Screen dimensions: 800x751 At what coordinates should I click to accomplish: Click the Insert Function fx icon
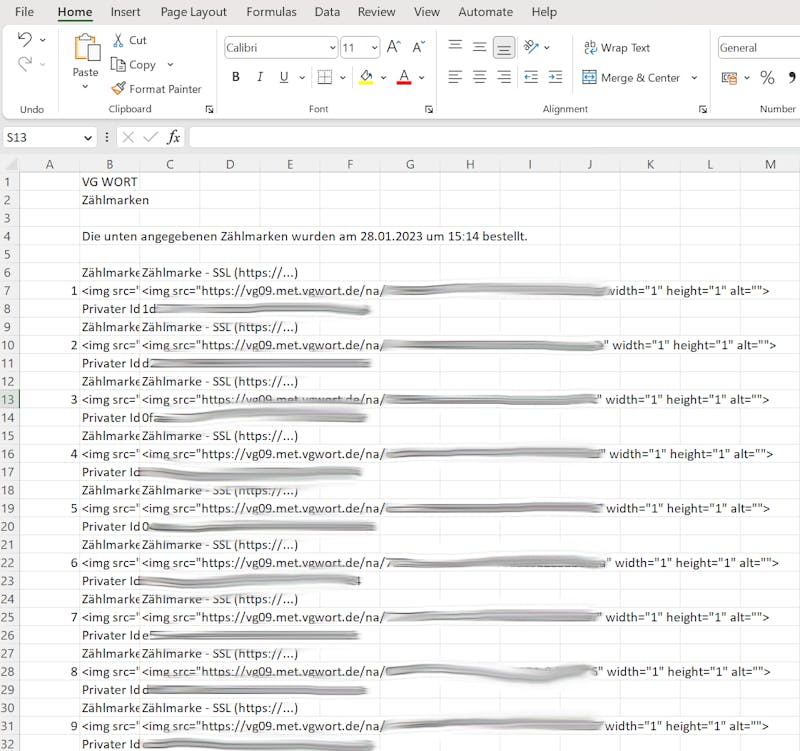point(173,137)
